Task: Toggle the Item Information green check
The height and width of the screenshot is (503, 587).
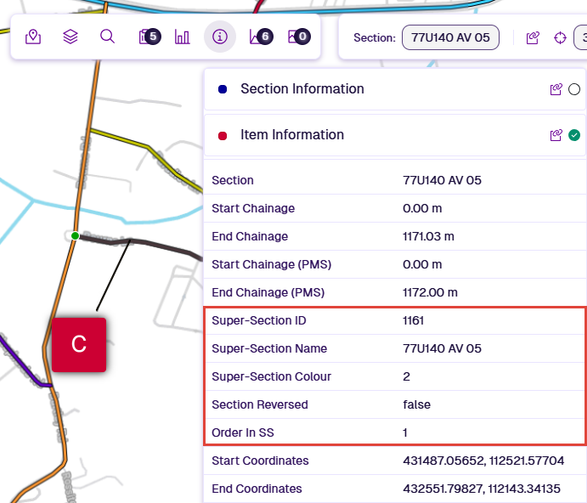Action: pos(574,135)
